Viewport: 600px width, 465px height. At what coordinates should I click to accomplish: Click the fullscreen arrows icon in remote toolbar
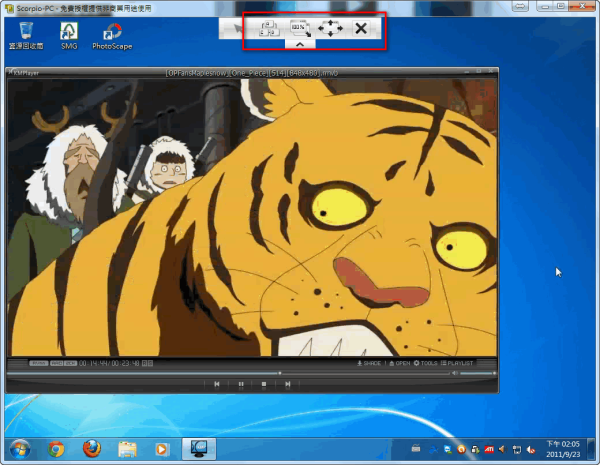tap(331, 29)
